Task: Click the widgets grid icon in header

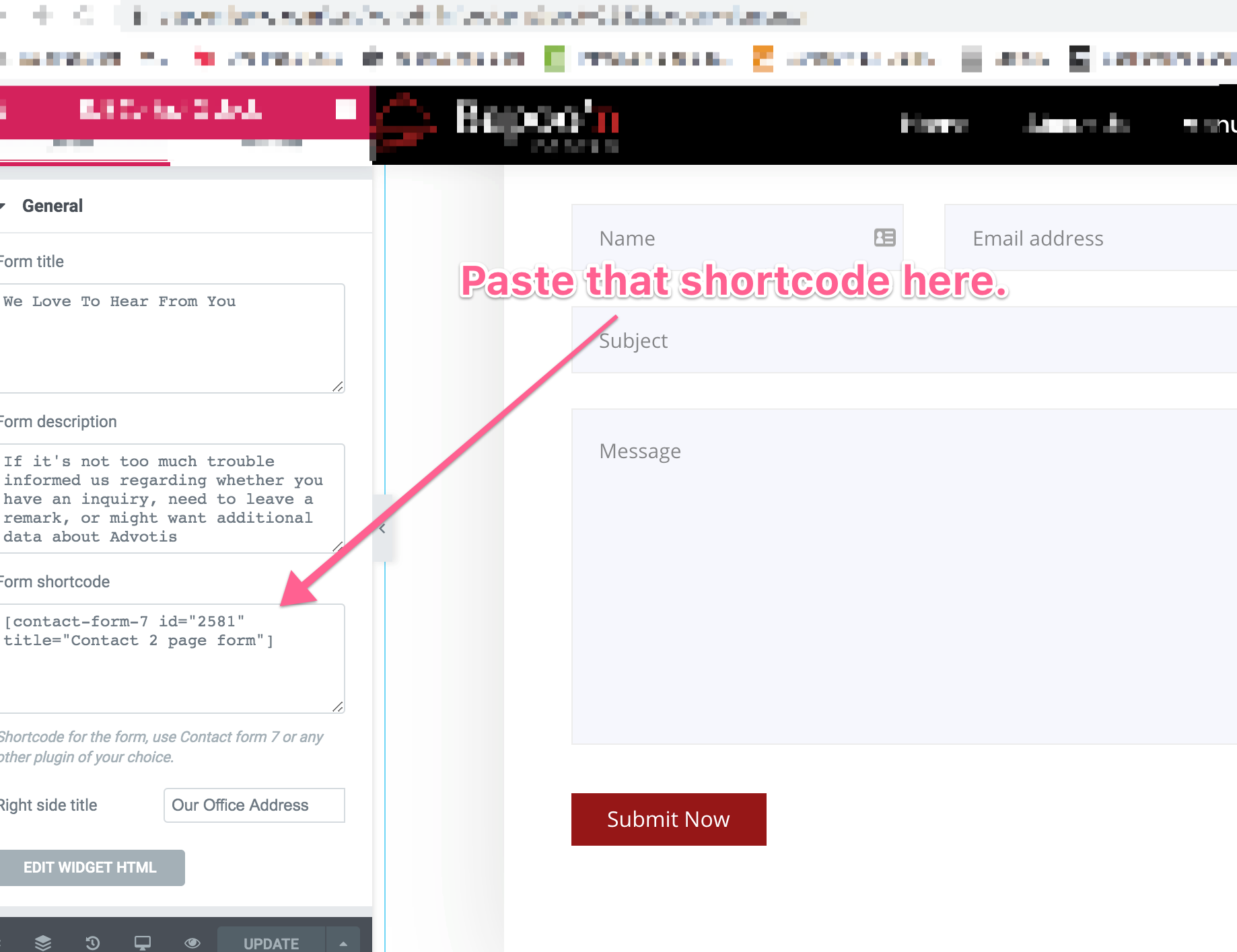Action: (345, 110)
